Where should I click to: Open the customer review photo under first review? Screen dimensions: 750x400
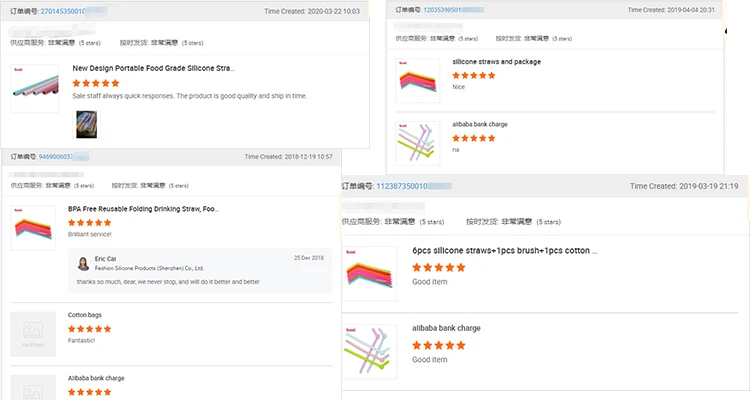click(x=87, y=124)
